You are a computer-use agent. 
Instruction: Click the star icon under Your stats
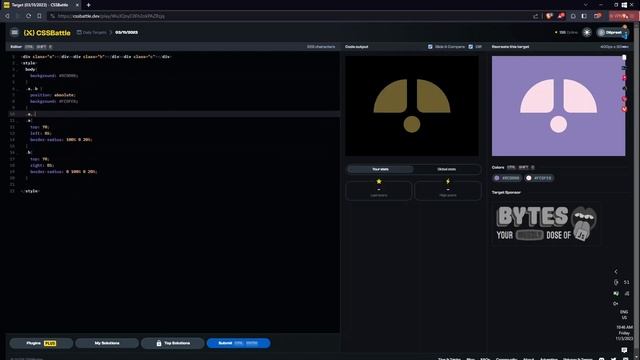379,181
